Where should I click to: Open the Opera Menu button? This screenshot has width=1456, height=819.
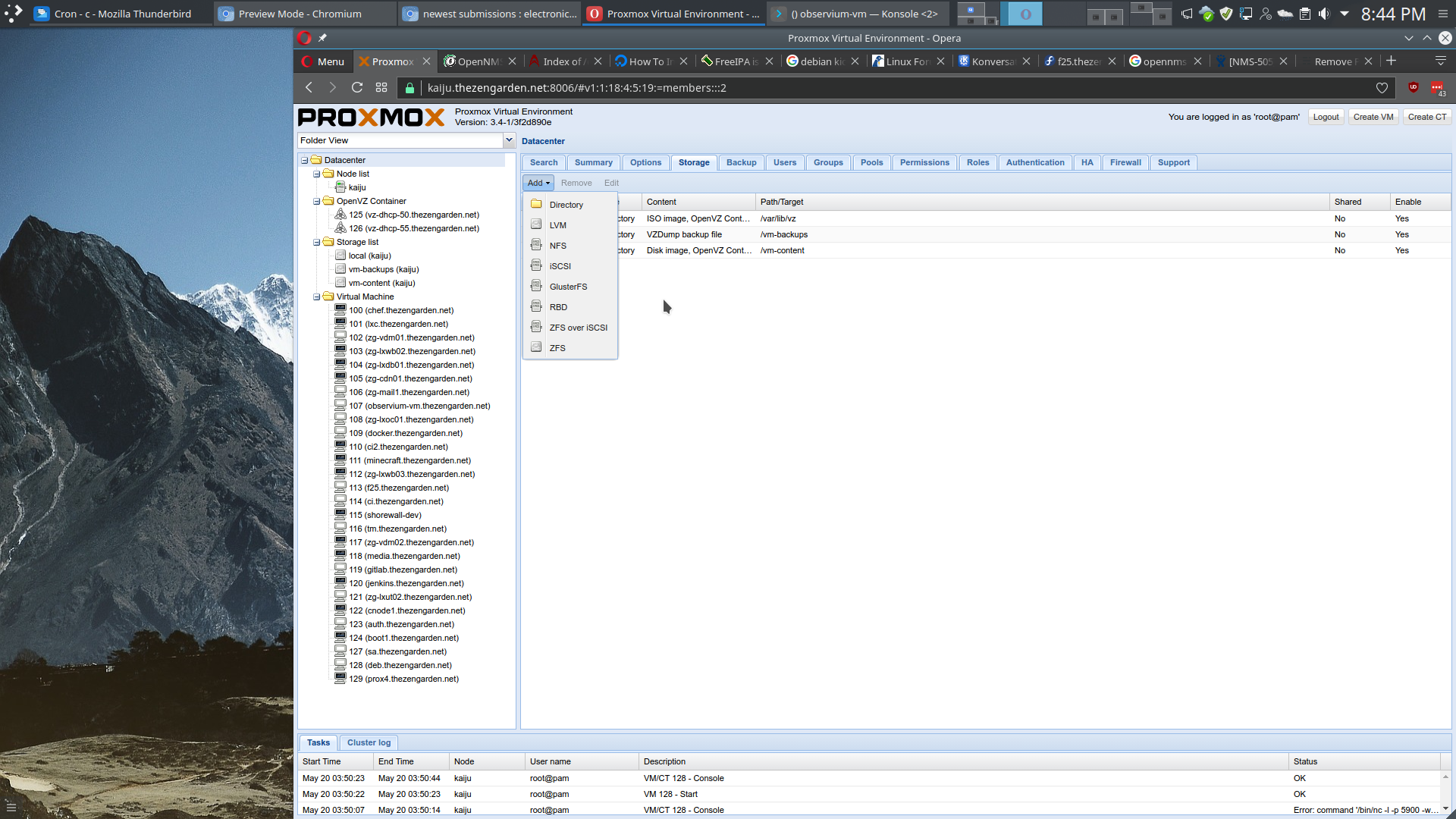(x=323, y=61)
